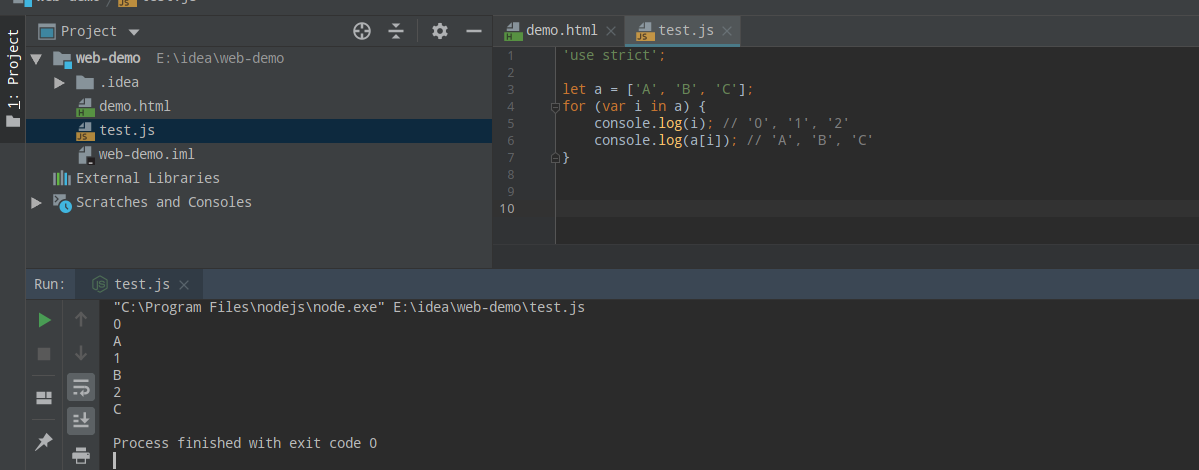Rerun test.js with green play button
The width and height of the screenshot is (1199, 470).
point(44,320)
